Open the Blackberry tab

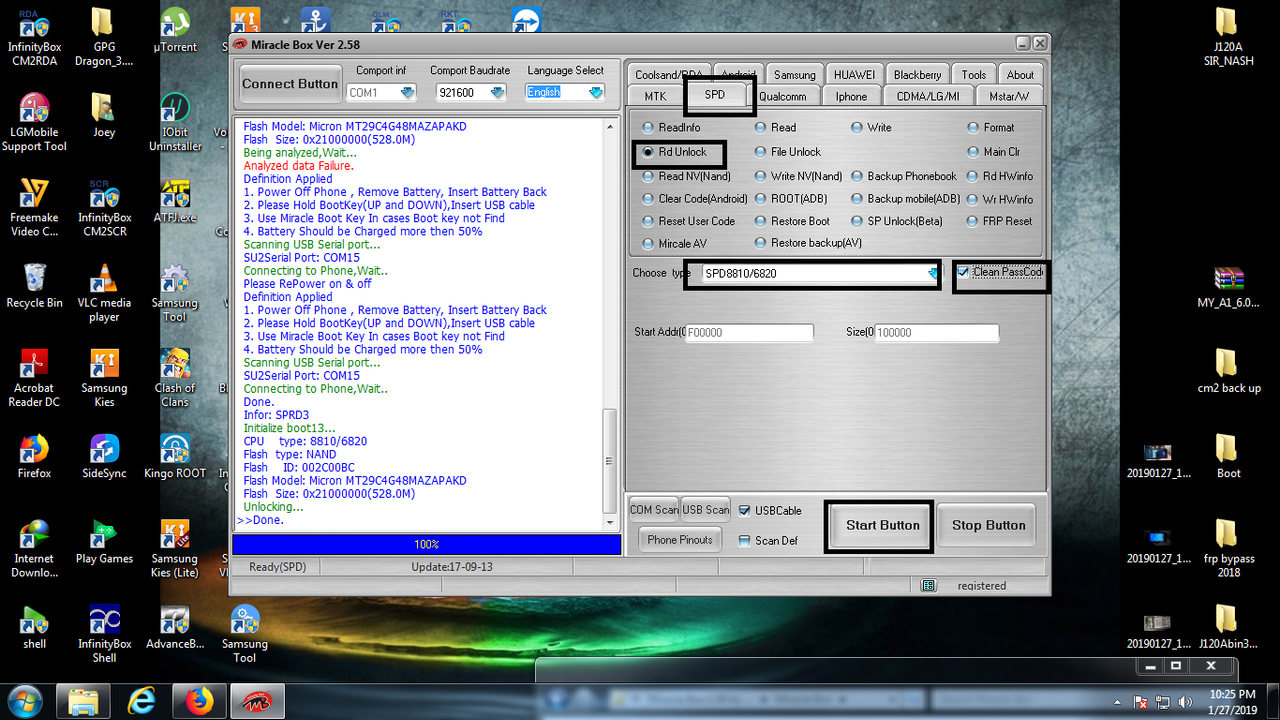tap(917, 75)
